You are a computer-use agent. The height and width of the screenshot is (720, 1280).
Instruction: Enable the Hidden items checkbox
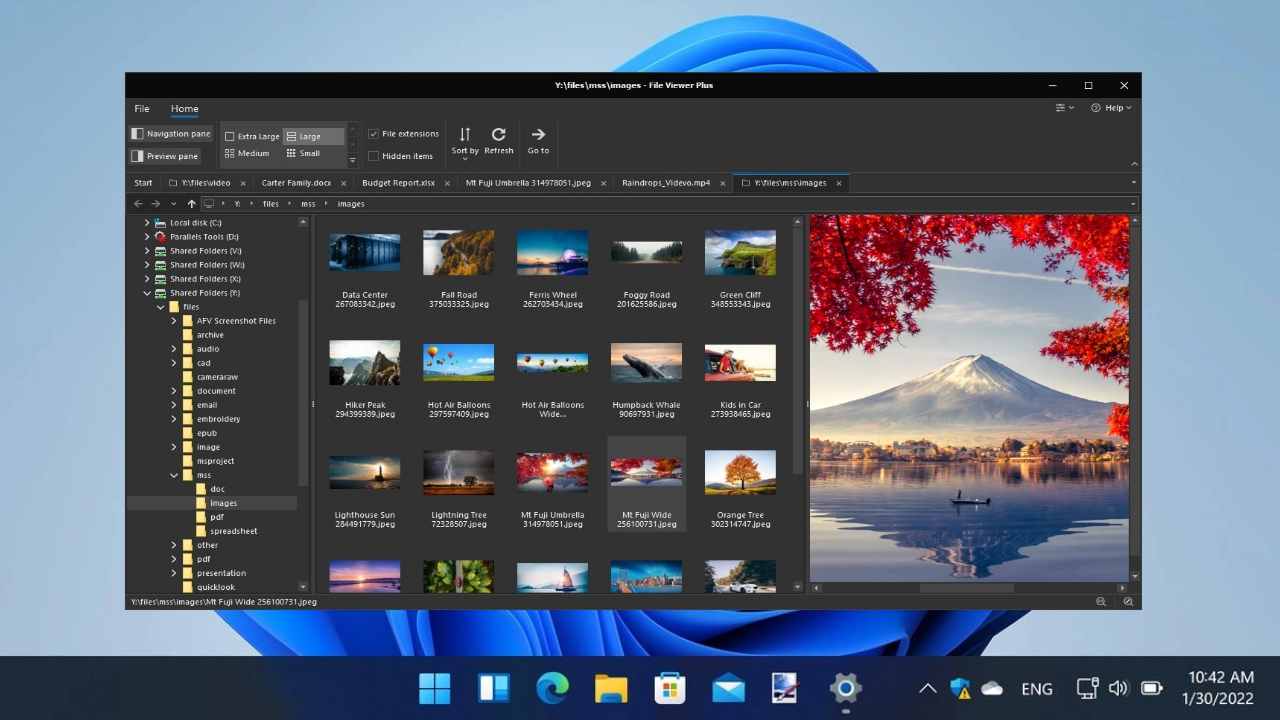pyautogui.click(x=373, y=156)
